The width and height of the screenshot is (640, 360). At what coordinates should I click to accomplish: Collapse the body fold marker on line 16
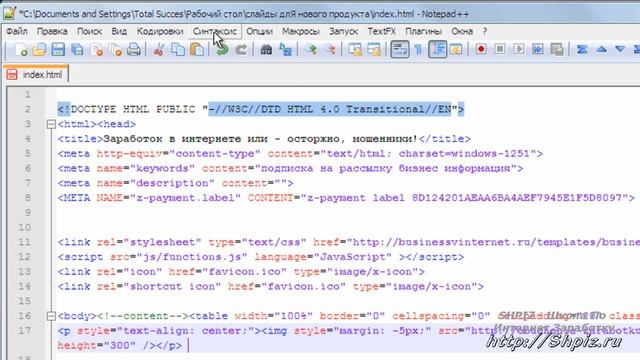tap(51, 316)
